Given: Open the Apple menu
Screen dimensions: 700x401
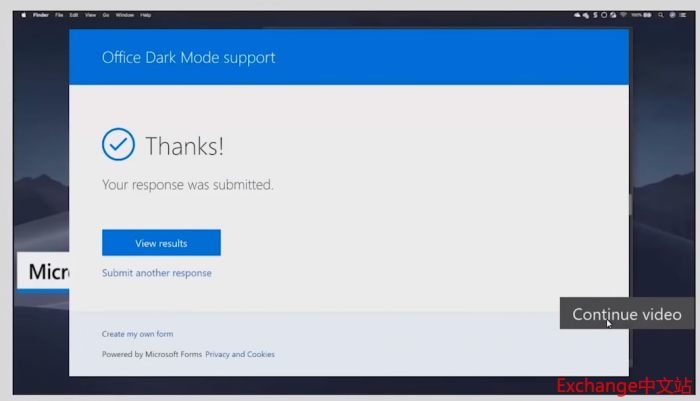Looking at the screenshot, I should pyautogui.click(x=24, y=16).
